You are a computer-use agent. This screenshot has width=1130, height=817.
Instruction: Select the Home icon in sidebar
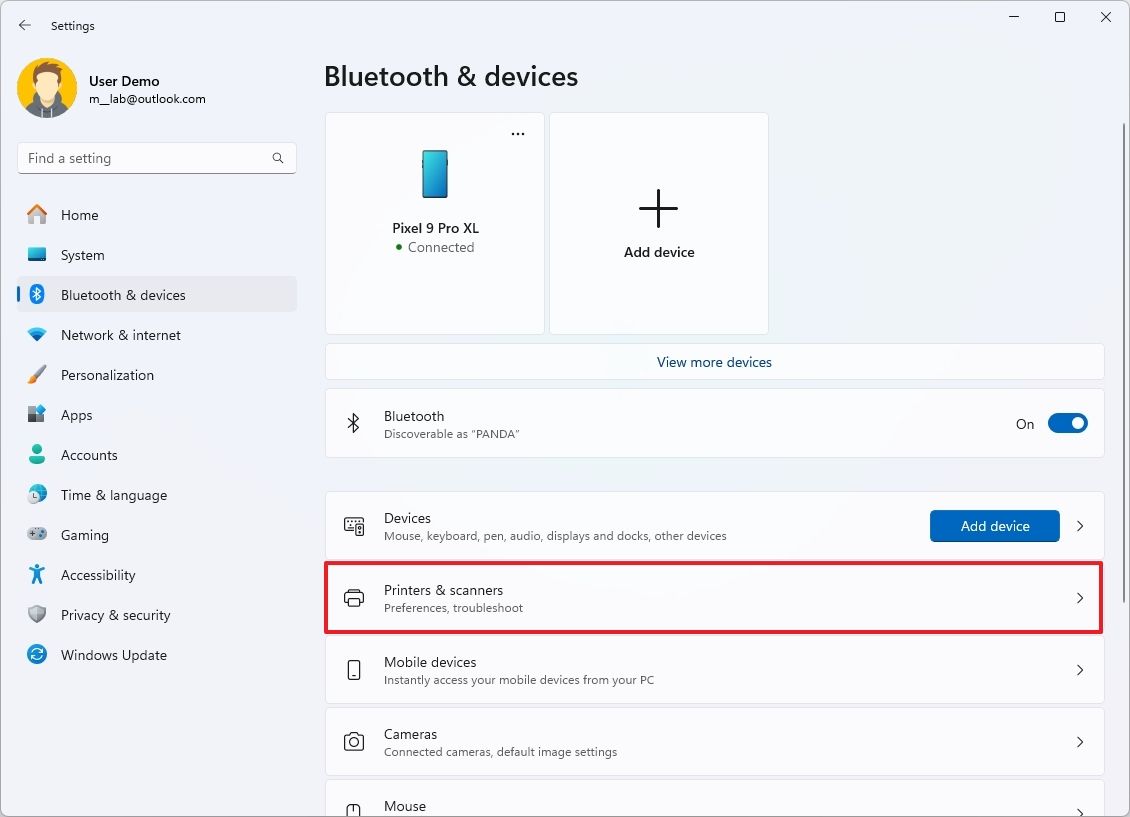tap(39, 214)
